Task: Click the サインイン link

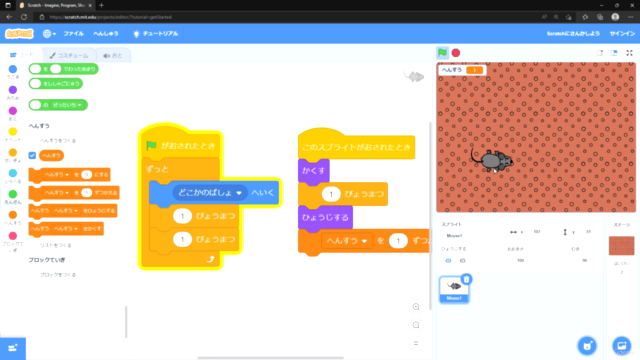Action: pos(622,33)
